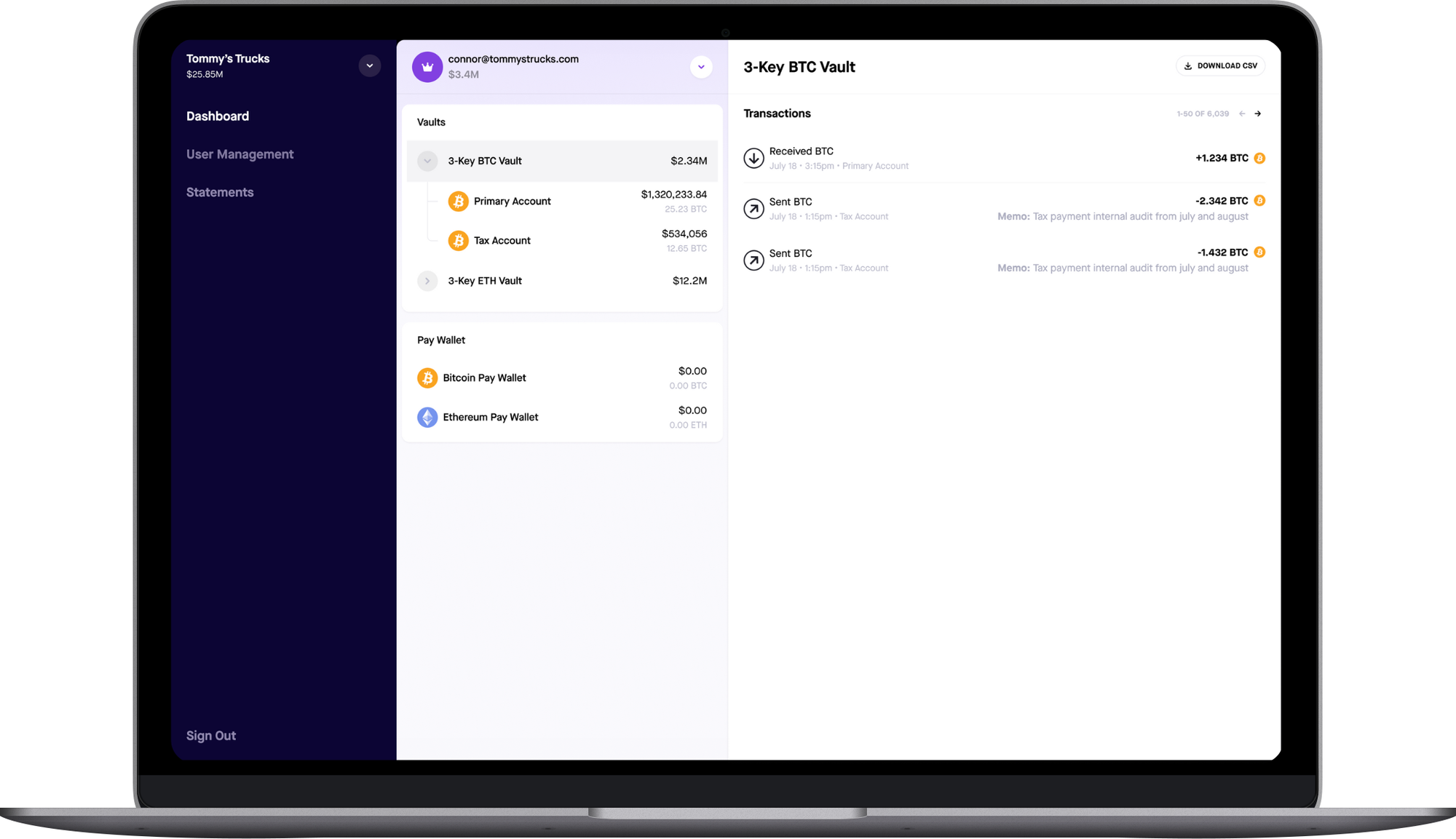Expand the 3-Key ETH Vault
This screenshot has width=1456, height=839.
(x=427, y=280)
